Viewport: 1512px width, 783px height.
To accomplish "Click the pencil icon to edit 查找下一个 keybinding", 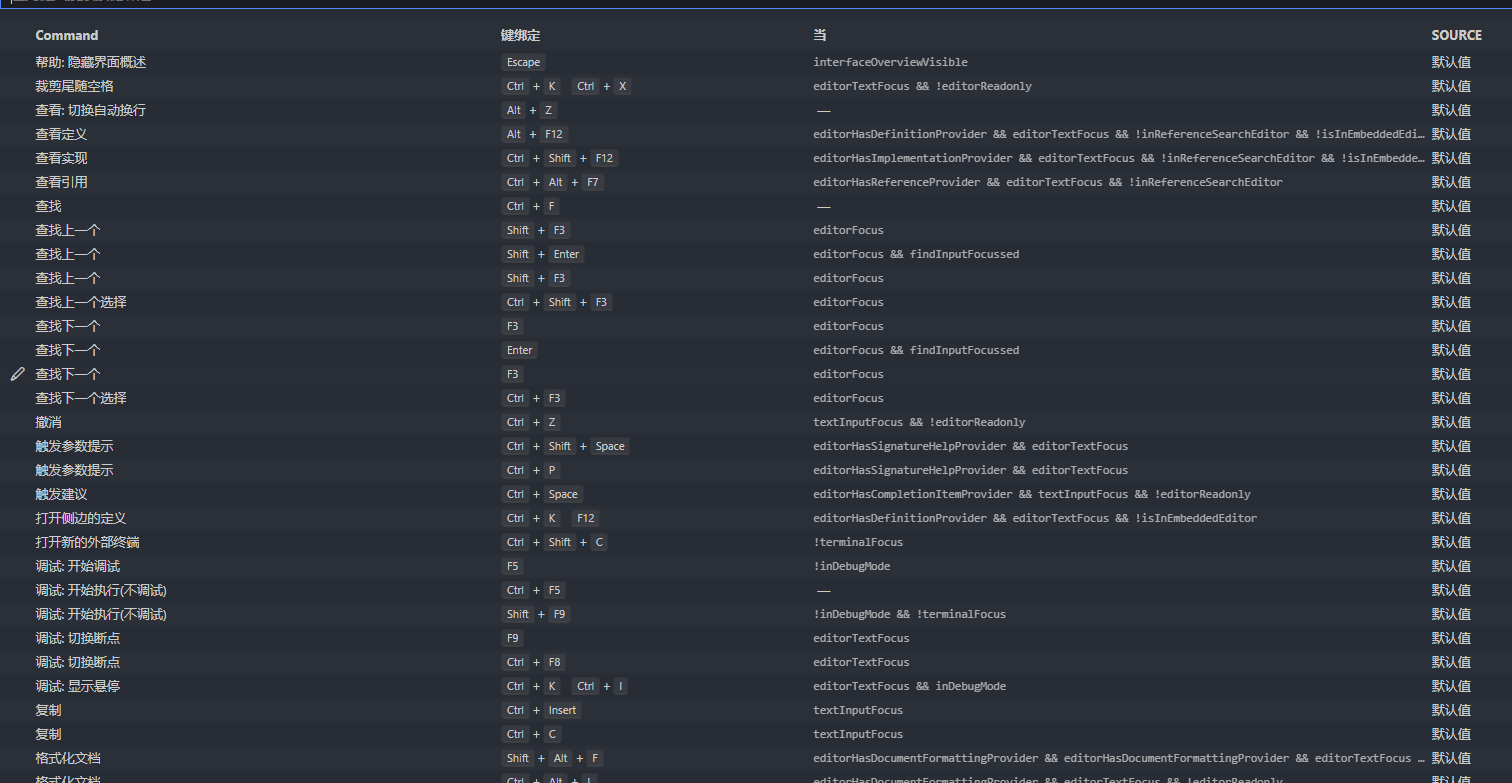I will pos(17,373).
